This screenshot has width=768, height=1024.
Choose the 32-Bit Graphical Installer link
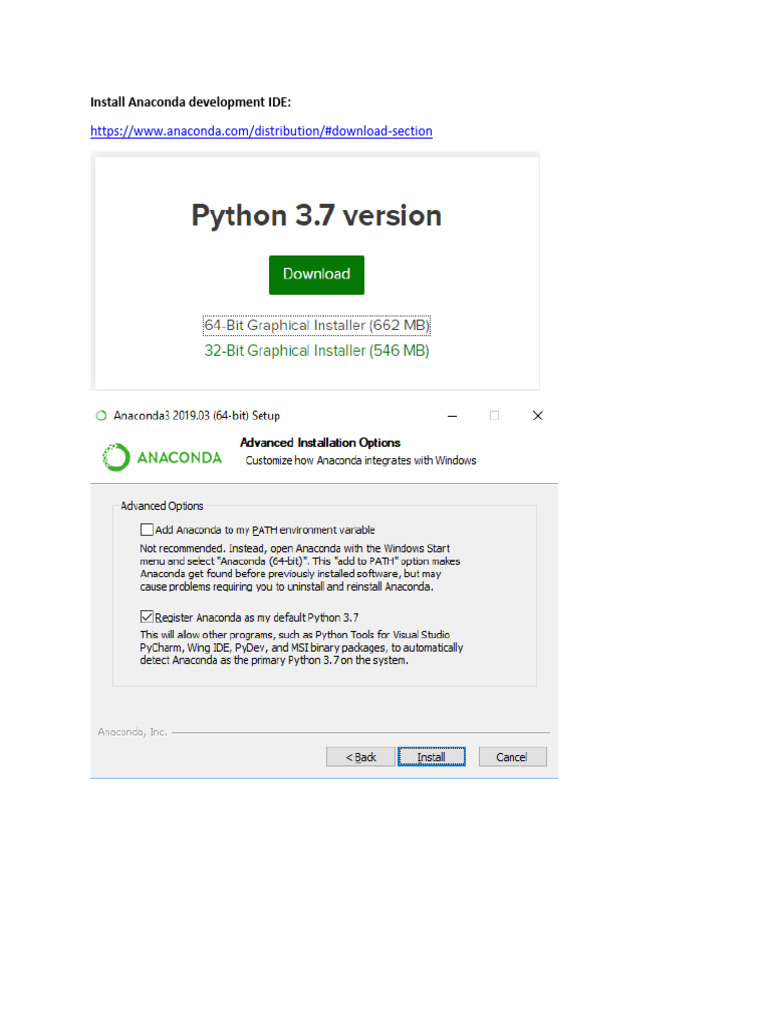(317, 351)
